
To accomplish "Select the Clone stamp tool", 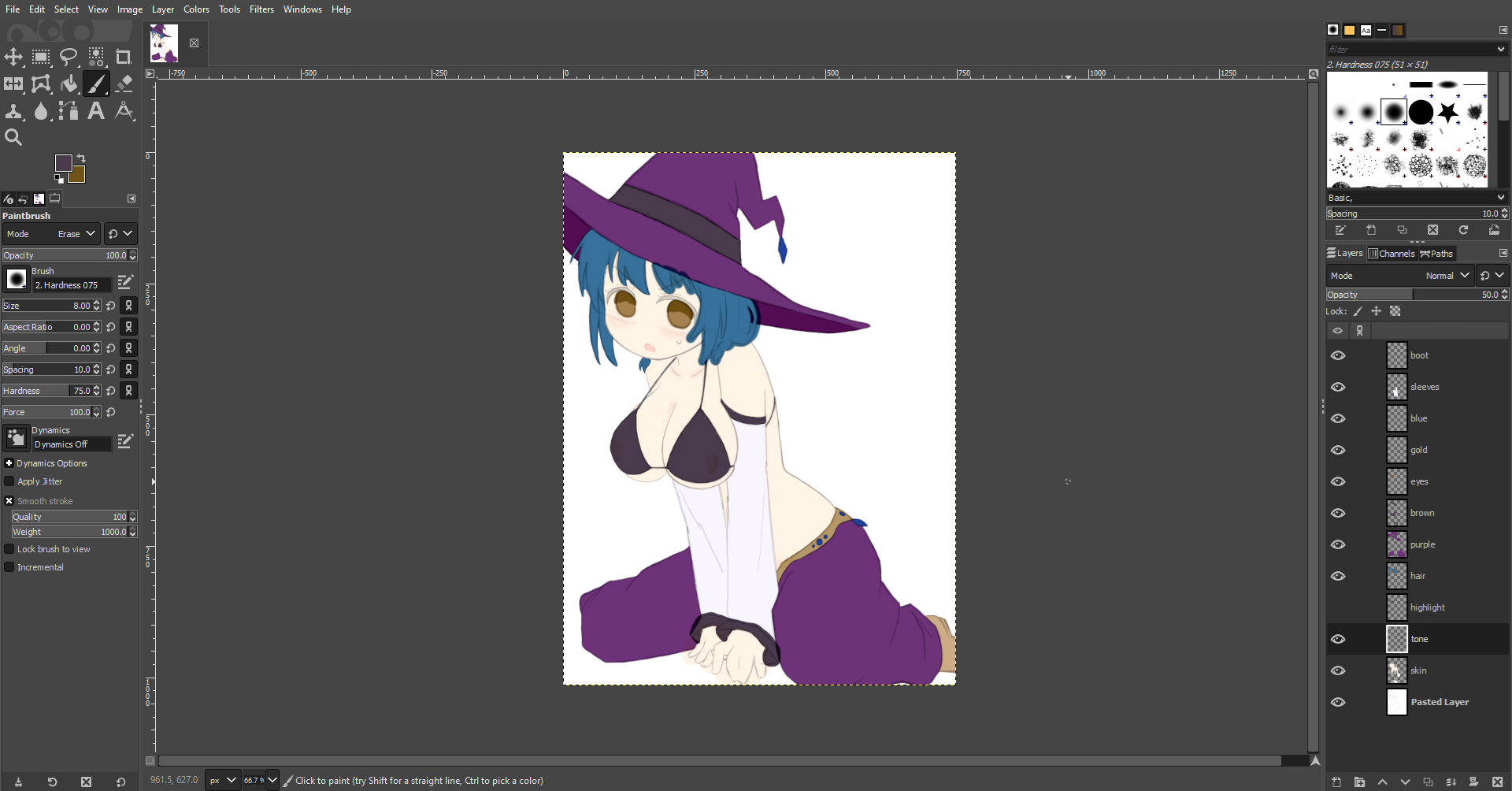I will point(13,111).
